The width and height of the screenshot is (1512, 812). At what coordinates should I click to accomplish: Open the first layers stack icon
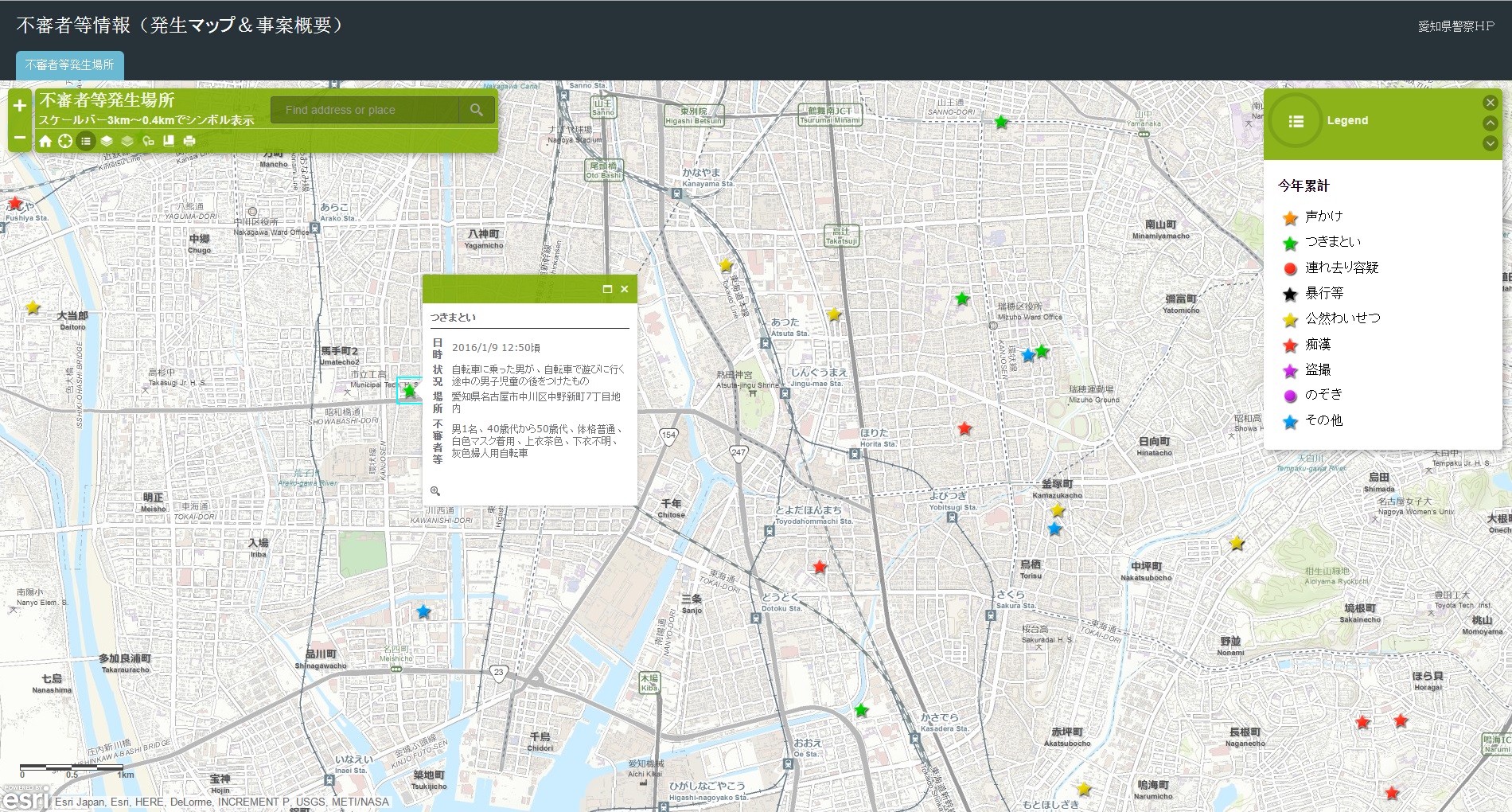tap(107, 141)
